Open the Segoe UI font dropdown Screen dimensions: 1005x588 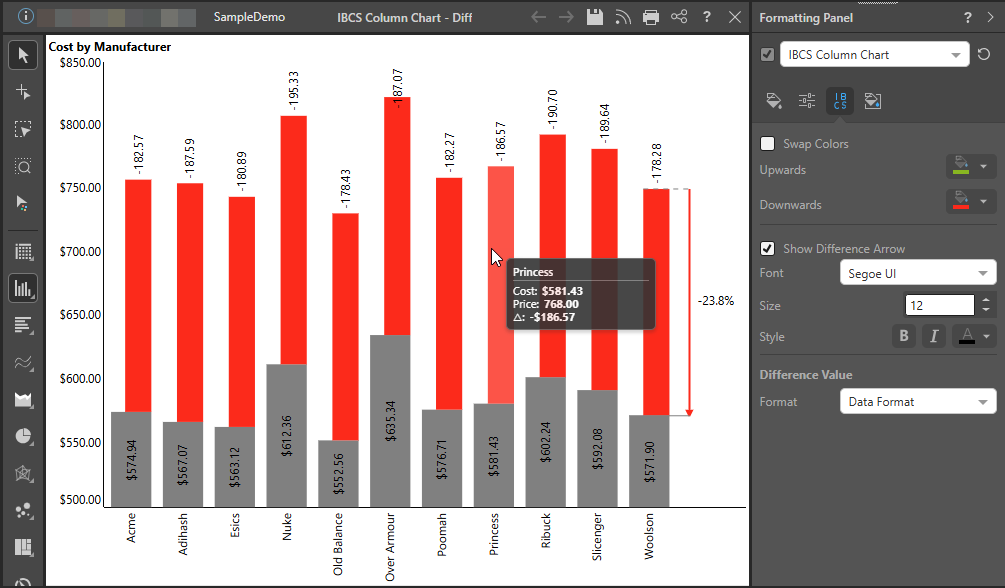coord(917,273)
